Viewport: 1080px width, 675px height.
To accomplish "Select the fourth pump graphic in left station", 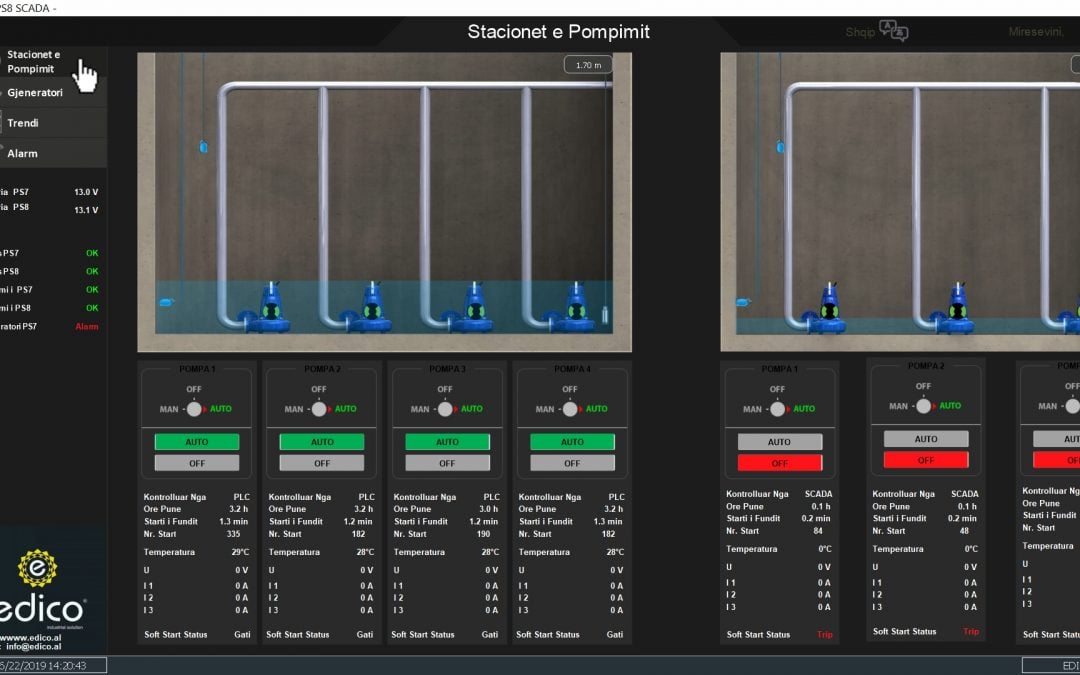I will point(575,308).
